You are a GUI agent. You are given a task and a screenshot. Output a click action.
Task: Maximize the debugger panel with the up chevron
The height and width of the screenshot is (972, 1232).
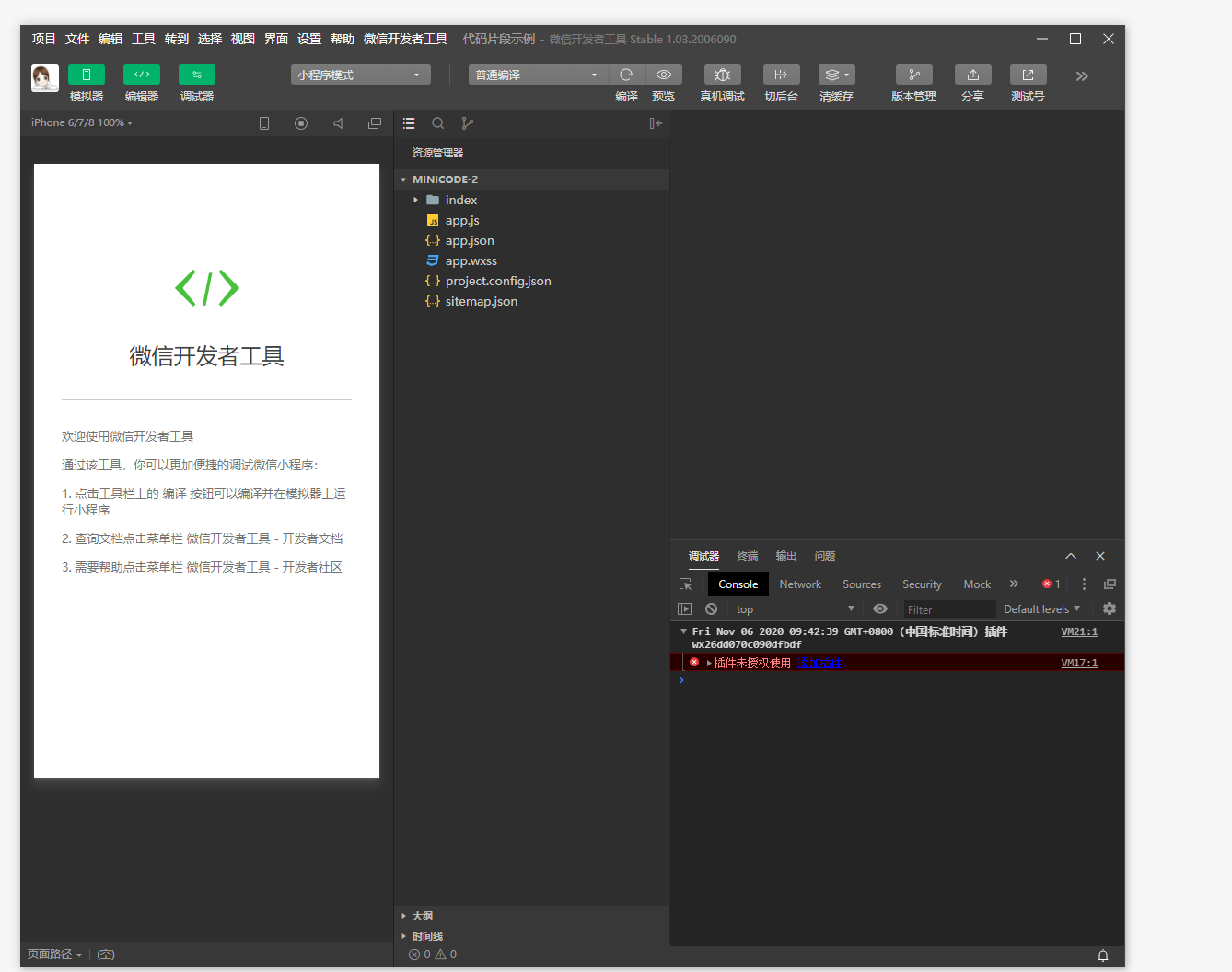pyautogui.click(x=1071, y=556)
